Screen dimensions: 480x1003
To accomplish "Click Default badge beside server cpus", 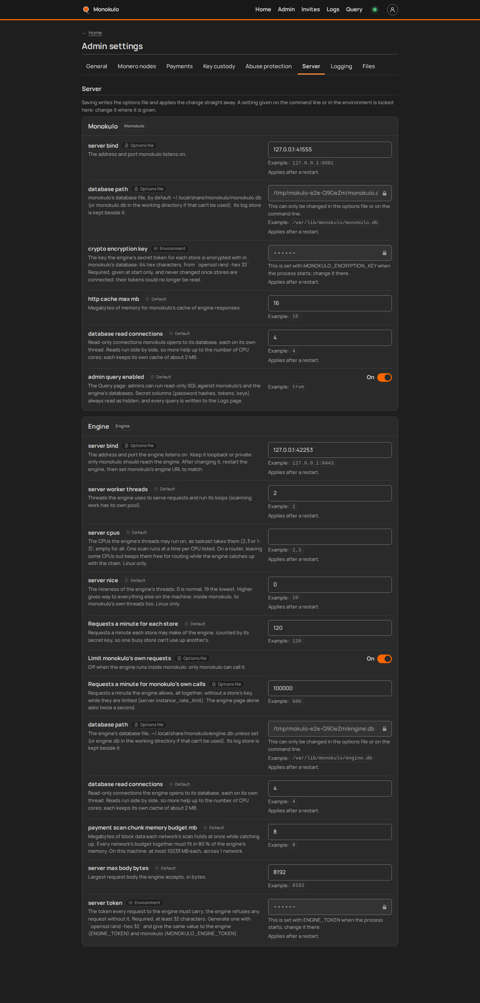I will click(136, 532).
